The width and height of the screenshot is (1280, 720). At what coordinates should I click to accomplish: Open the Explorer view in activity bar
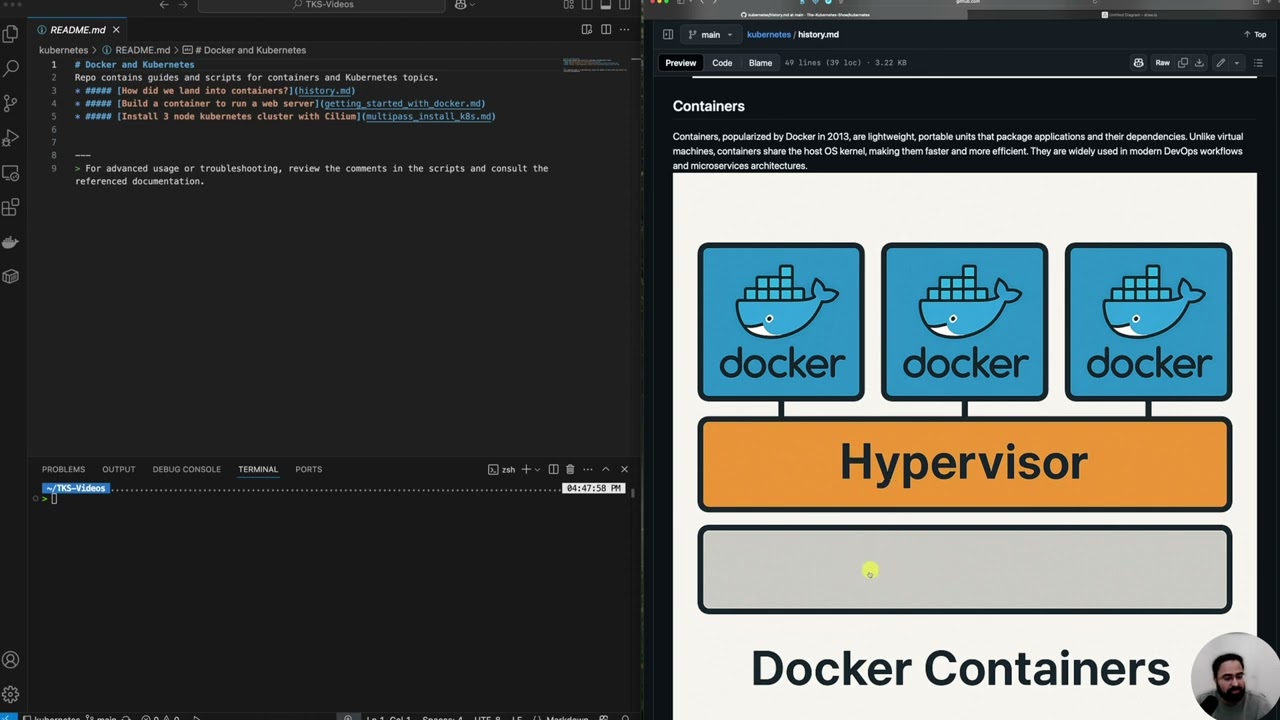(x=11, y=34)
